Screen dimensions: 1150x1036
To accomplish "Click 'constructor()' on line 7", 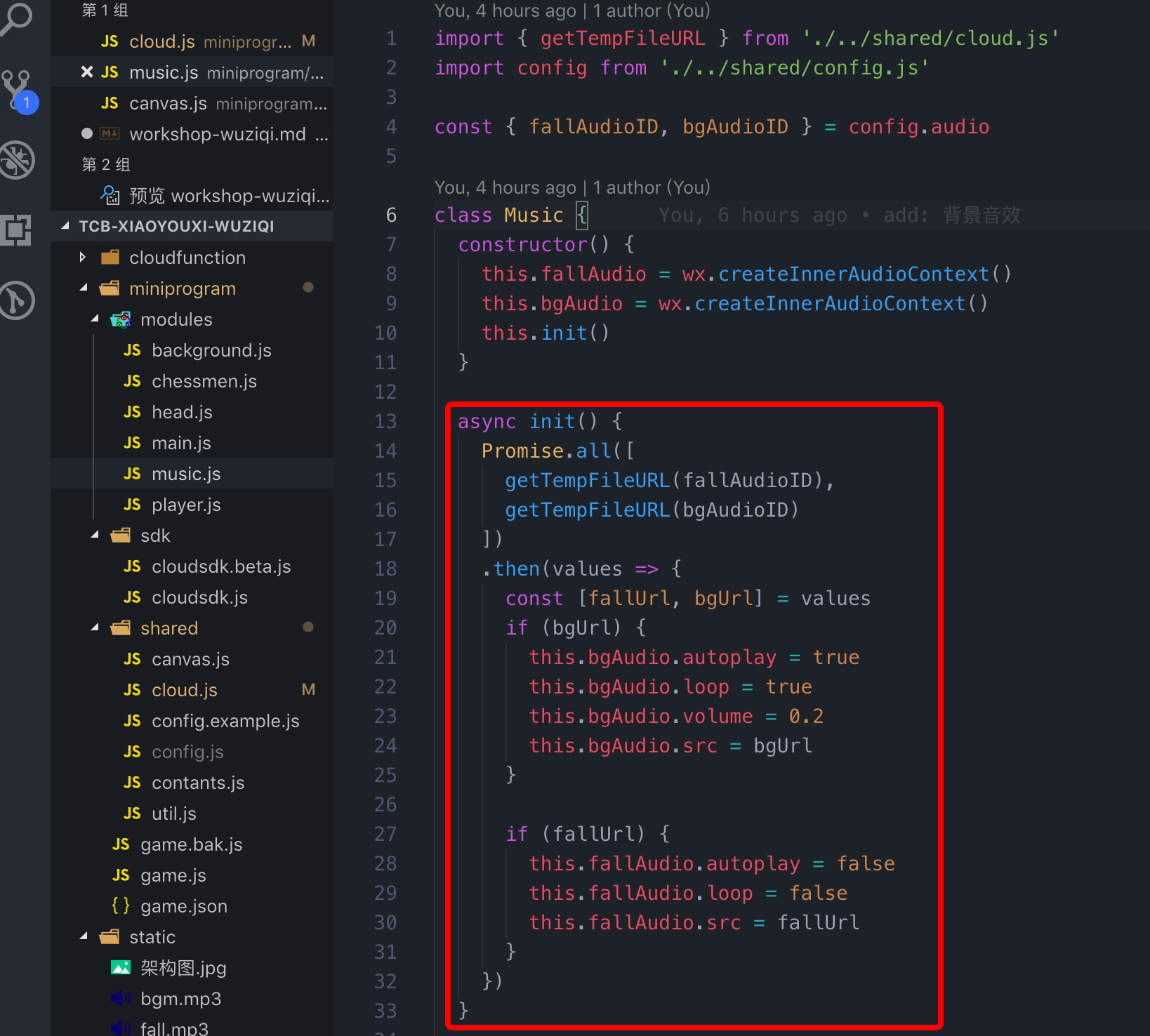I will (x=534, y=244).
